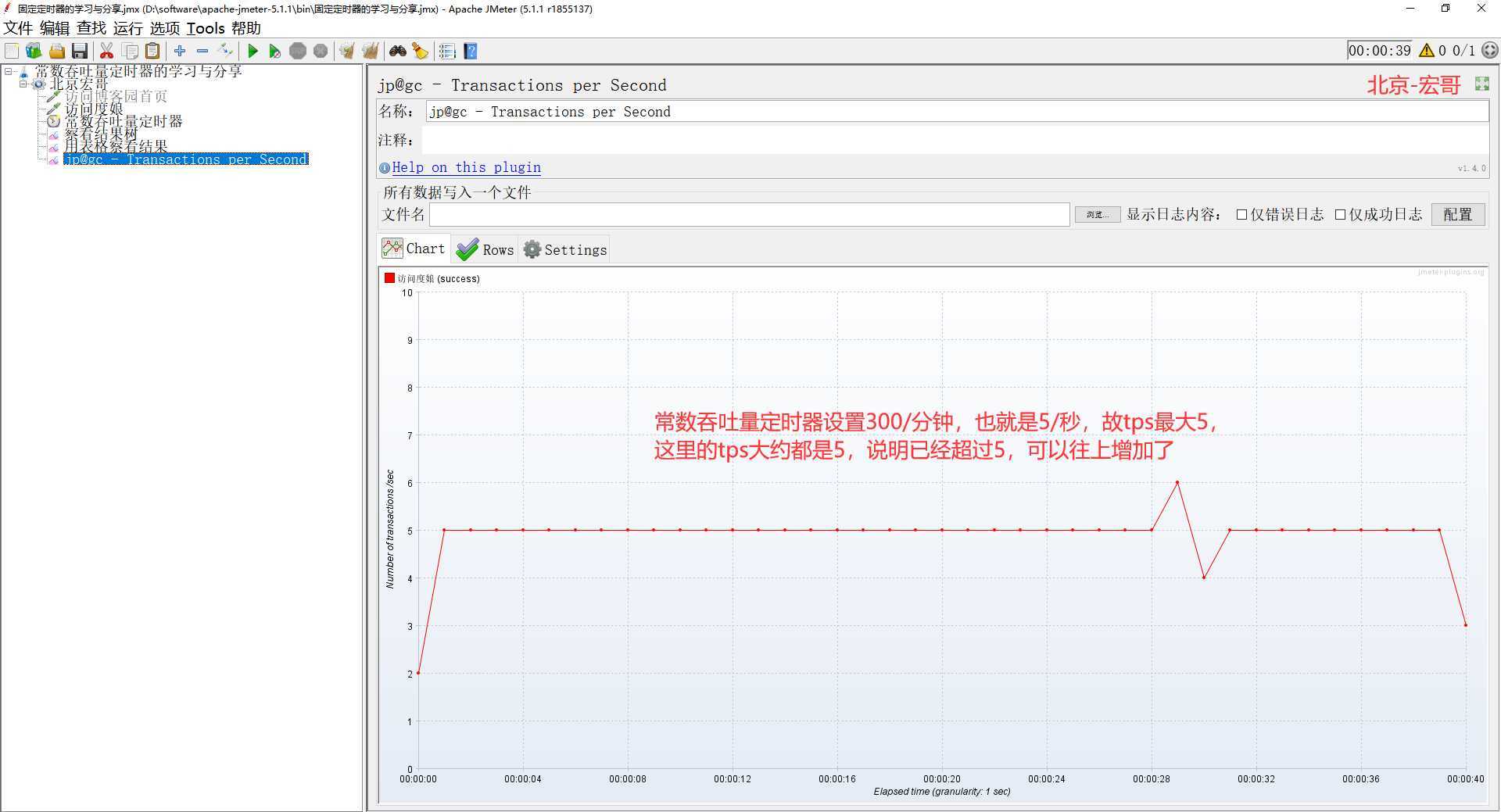Enable the 仅成功日志 checkbox
Image resolution: width=1501 pixels, height=812 pixels.
[x=1340, y=215]
